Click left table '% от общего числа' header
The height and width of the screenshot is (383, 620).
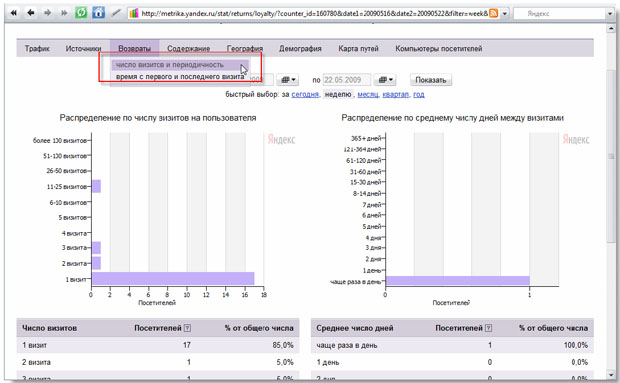(x=259, y=328)
